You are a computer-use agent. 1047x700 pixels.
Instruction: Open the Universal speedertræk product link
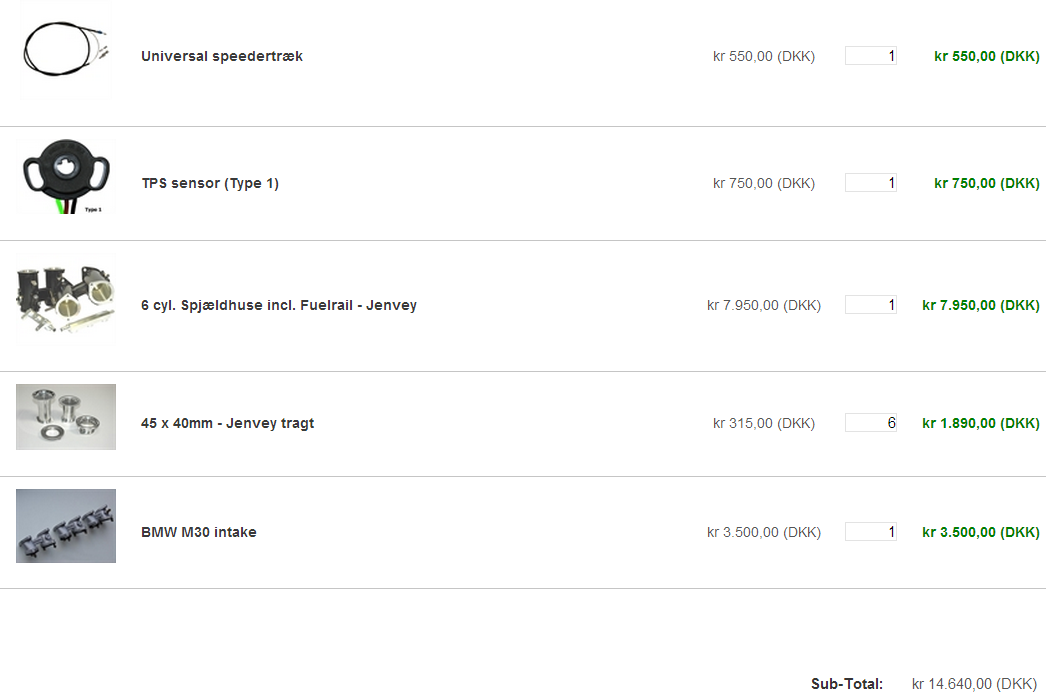pyautogui.click(x=222, y=56)
